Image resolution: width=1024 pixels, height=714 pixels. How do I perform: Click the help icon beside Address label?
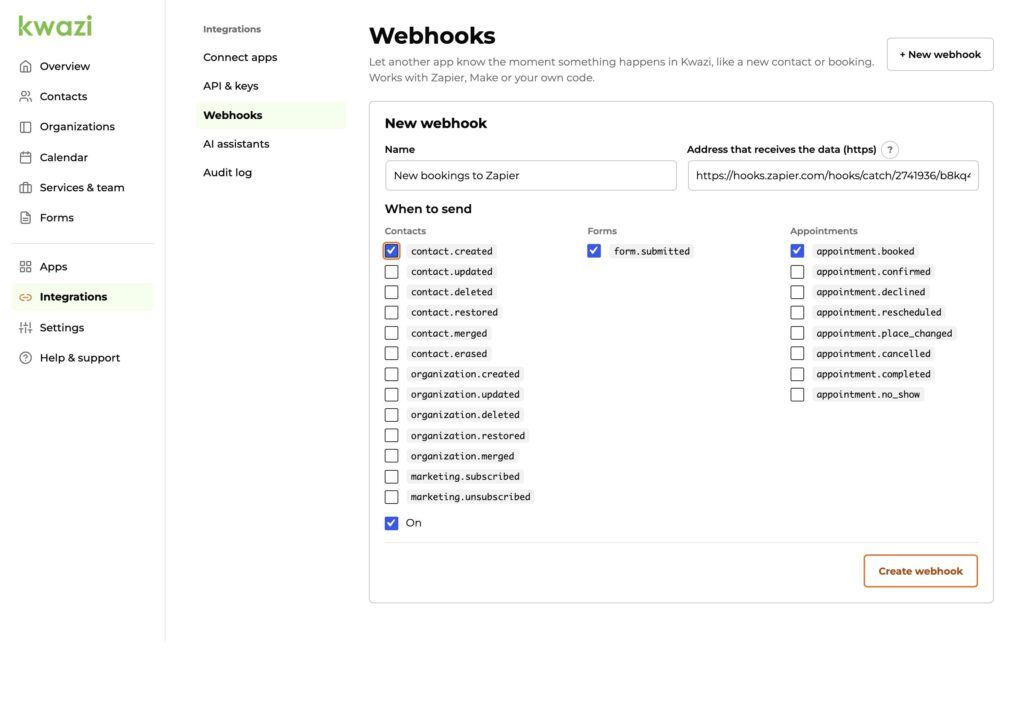tap(889, 150)
